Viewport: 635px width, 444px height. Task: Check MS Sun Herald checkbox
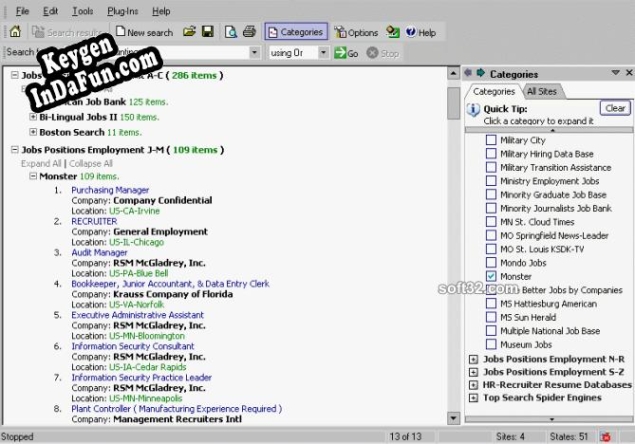(491, 317)
